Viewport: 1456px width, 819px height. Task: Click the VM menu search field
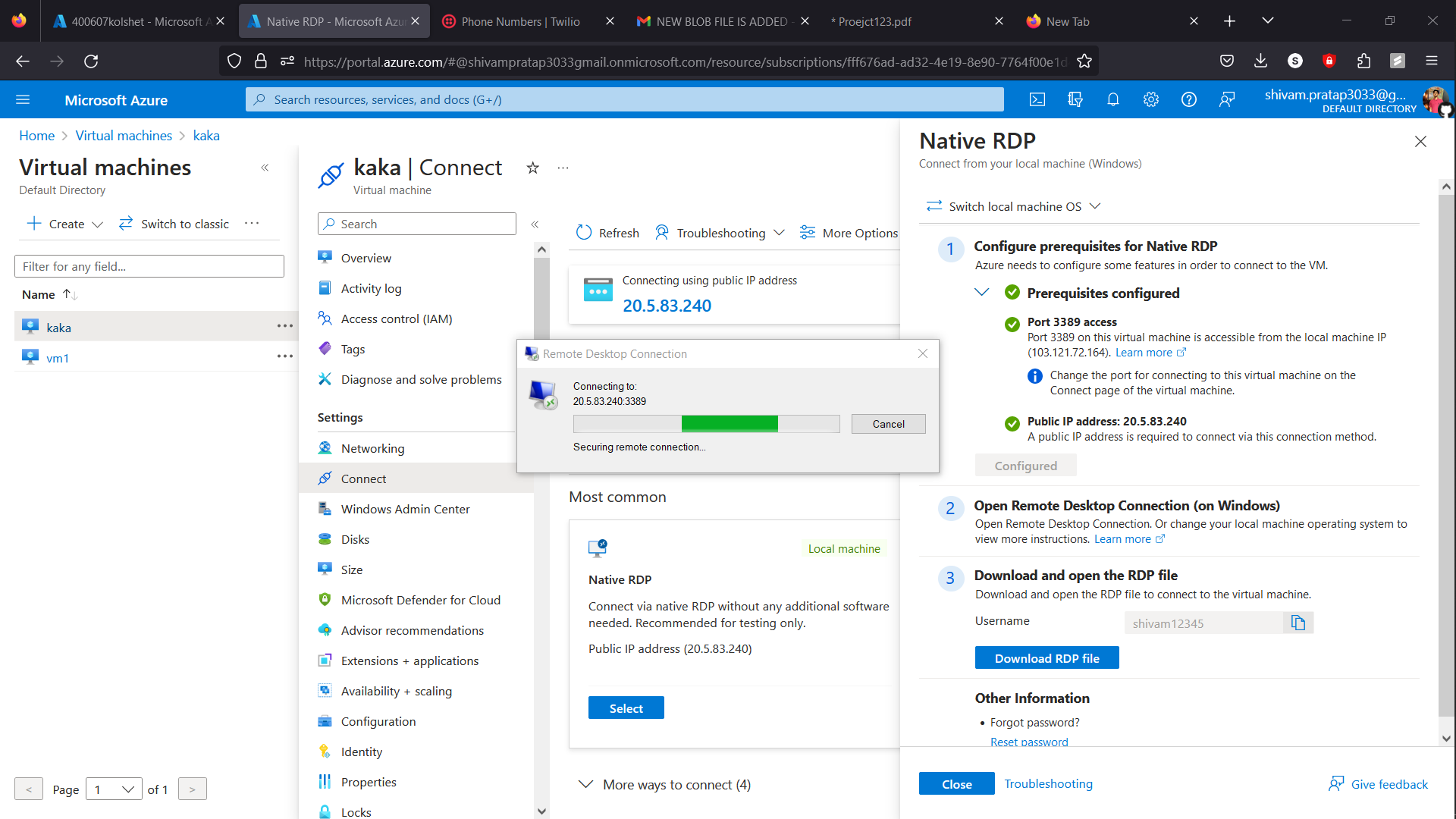click(416, 223)
